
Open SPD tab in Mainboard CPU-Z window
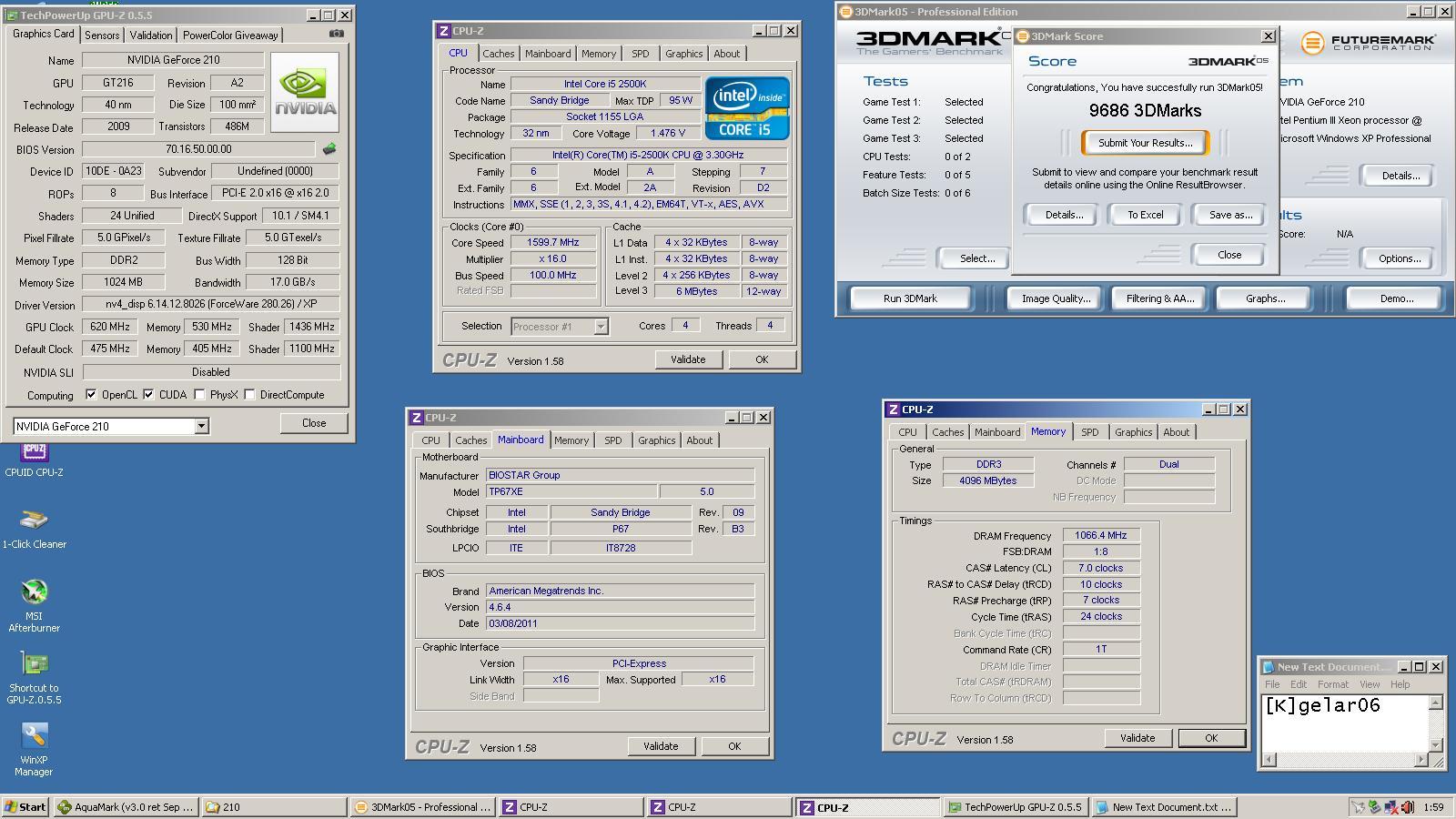coord(613,440)
